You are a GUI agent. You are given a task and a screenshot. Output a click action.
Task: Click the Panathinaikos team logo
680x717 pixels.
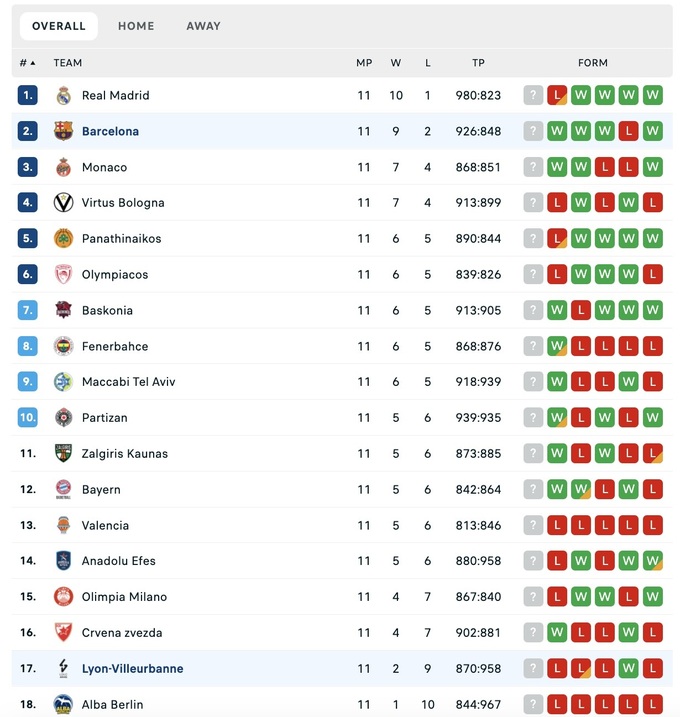(x=63, y=239)
